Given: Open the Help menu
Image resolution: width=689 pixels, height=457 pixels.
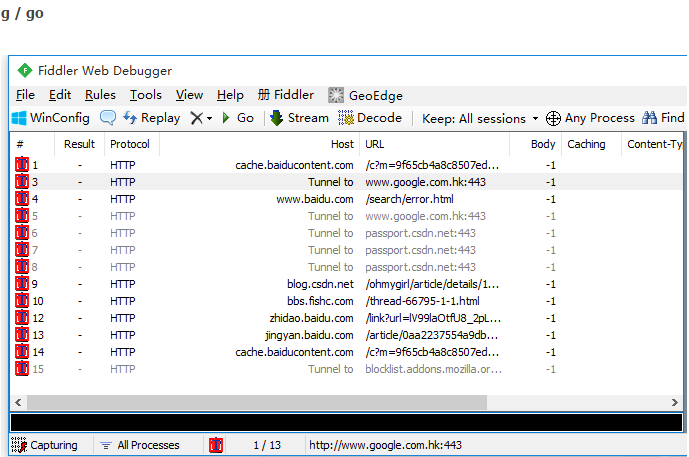Looking at the screenshot, I should [x=230, y=95].
